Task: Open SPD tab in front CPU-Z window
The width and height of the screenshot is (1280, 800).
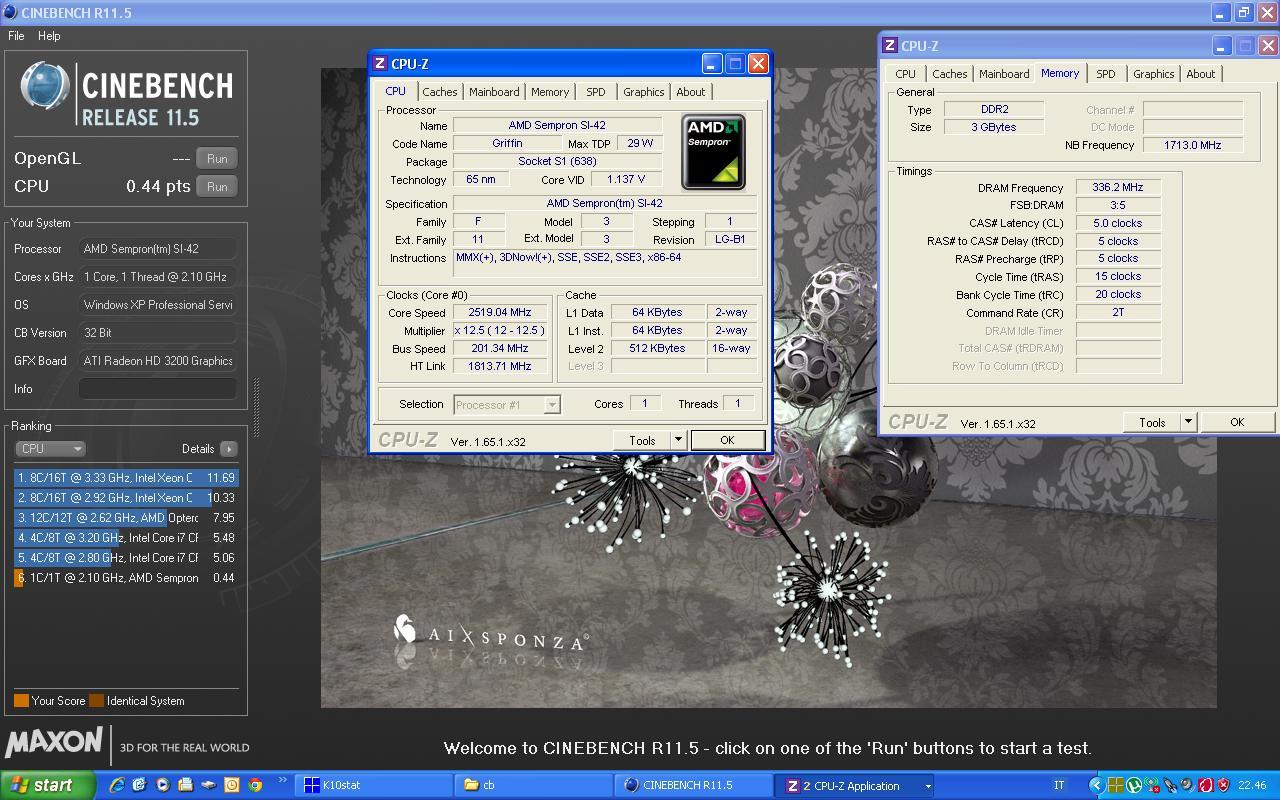Action: 596,92
